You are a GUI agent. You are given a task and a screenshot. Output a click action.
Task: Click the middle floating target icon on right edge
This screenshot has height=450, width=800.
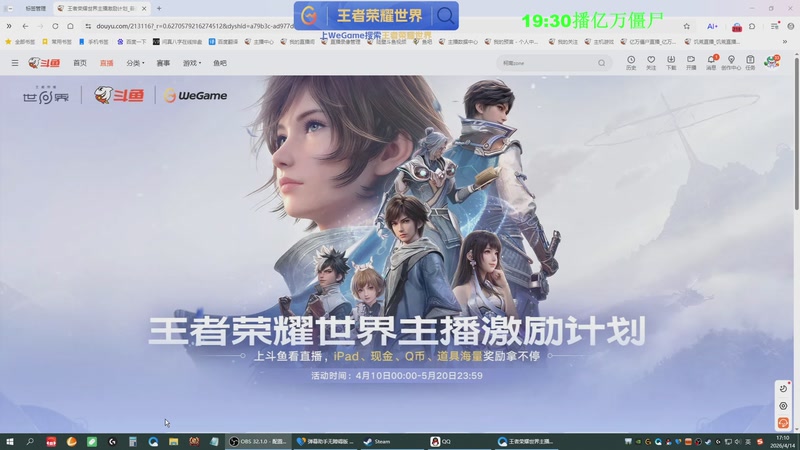(783, 406)
